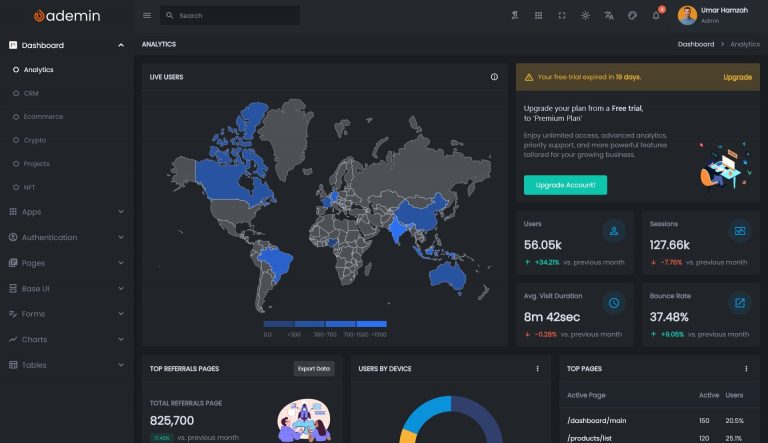Click the Live Users info icon

[x=494, y=77]
